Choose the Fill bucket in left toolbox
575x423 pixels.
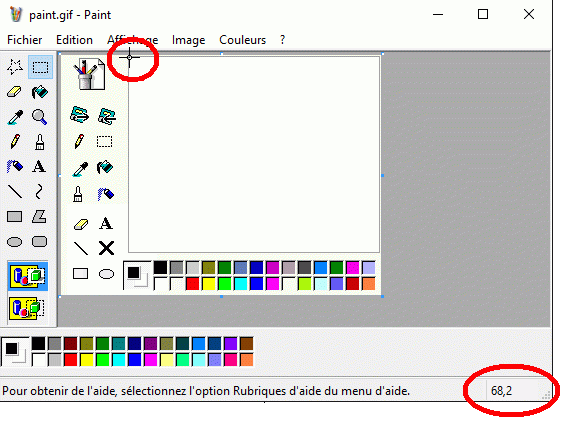[x=40, y=92]
